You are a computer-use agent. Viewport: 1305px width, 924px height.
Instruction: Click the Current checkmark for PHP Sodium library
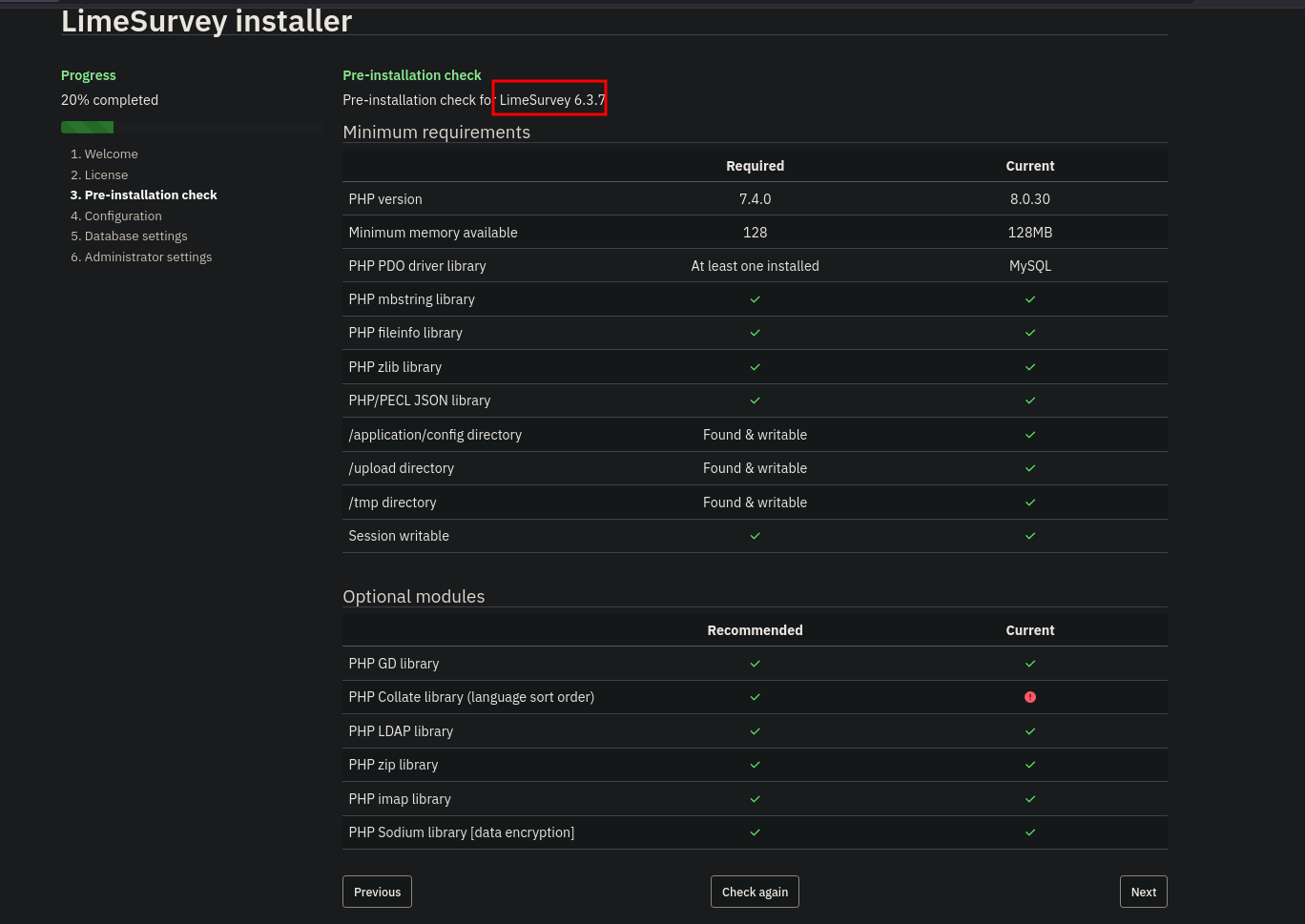[x=1030, y=832]
